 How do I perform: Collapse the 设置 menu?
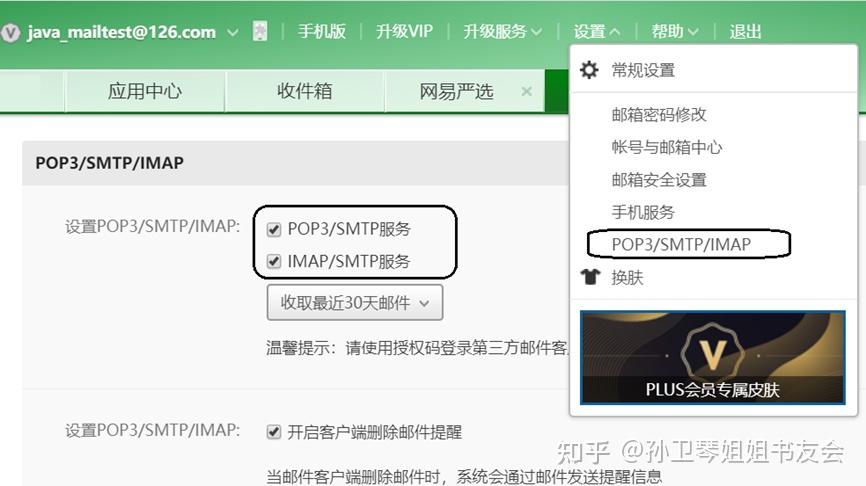596,31
